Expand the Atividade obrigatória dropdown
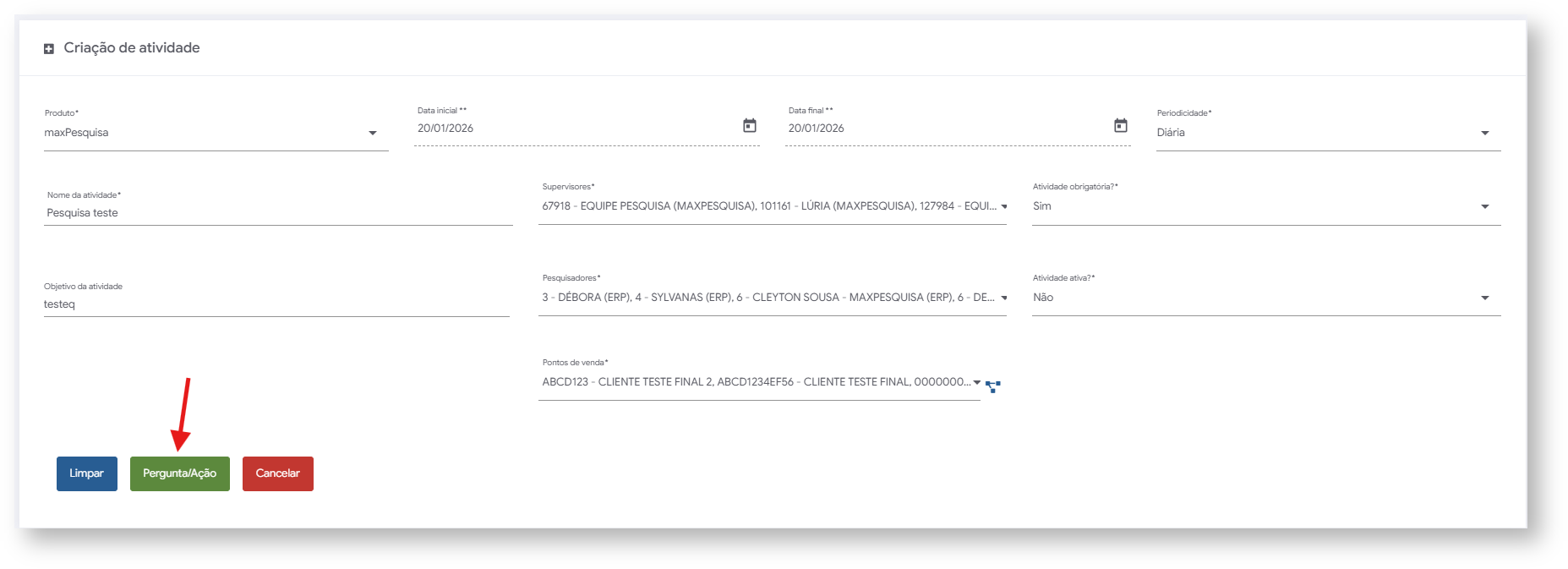 1485,207
